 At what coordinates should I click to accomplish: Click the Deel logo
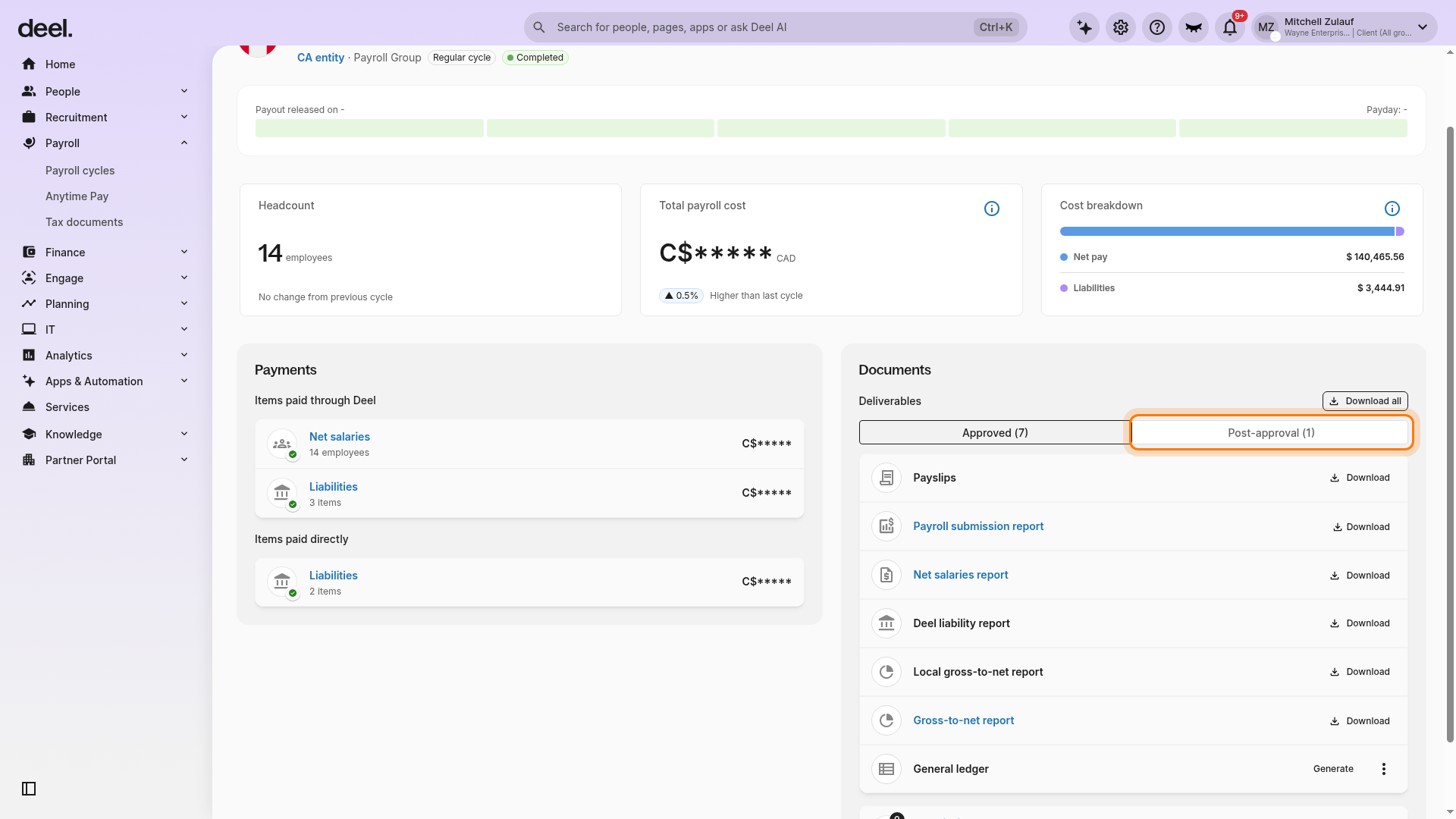pyautogui.click(x=45, y=29)
